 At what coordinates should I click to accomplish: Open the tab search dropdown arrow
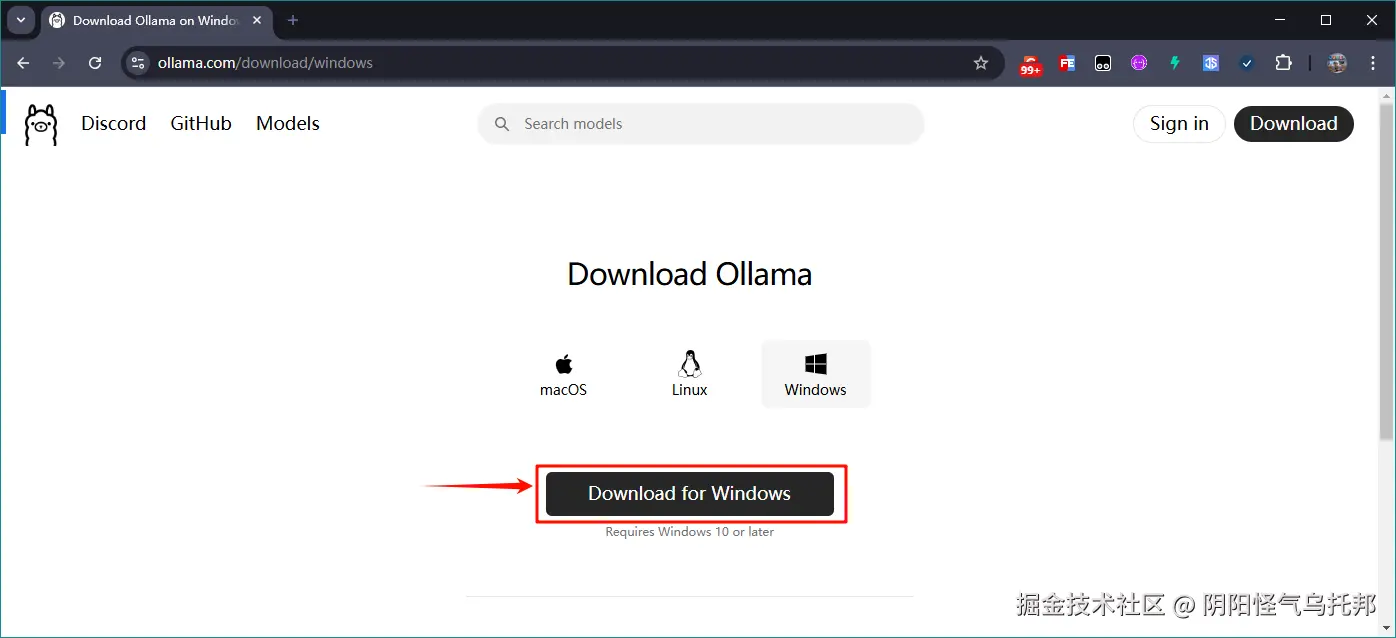click(x=21, y=19)
